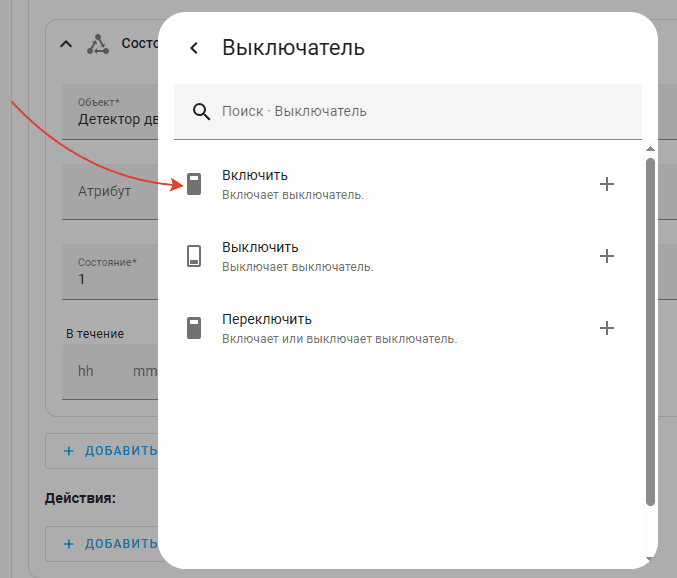Image resolution: width=677 pixels, height=578 pixels.
Task: Select the Включить action label
Action: pyautogui.click(x=255, y=176)
